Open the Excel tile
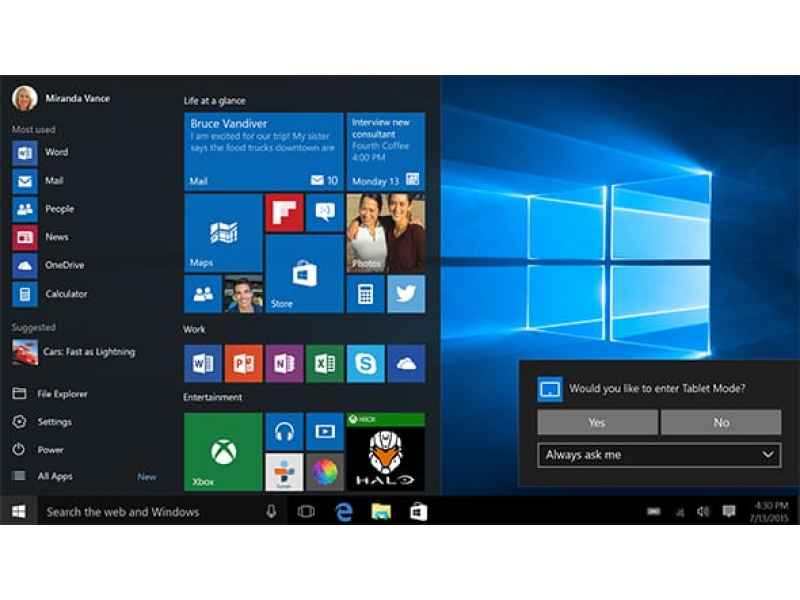Image resolution: width=800 pixels, height=600 pixels. (325, 363)
